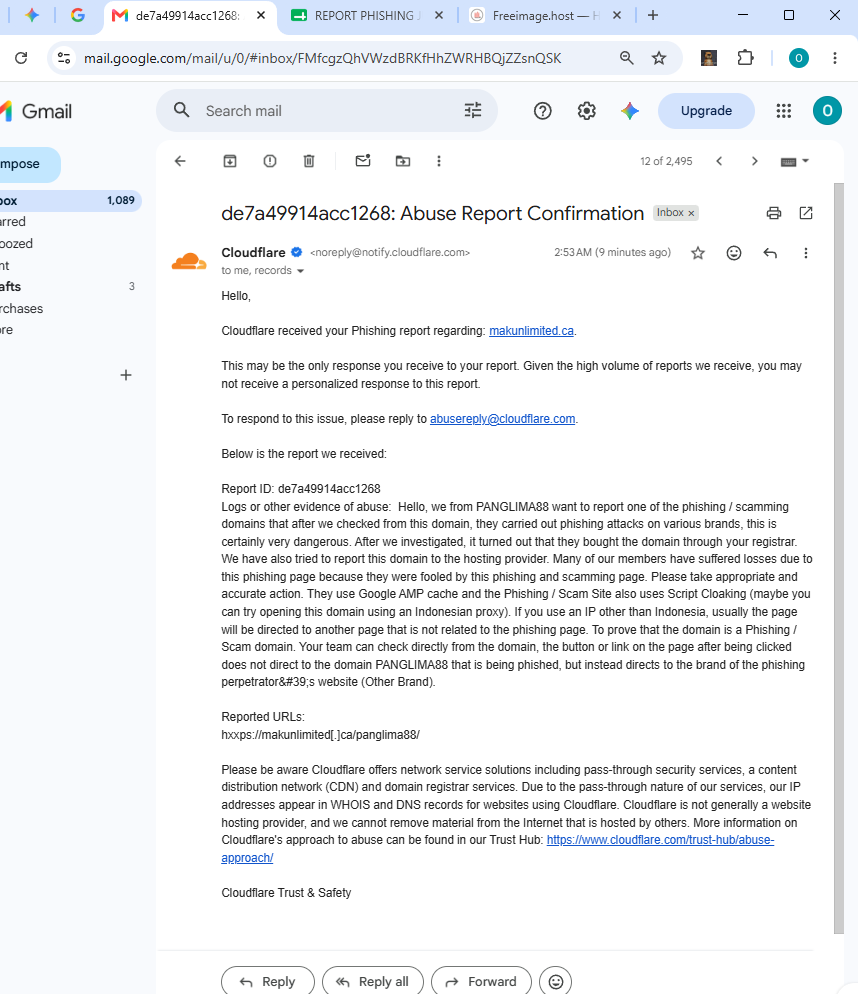This screenshot has height=994, width=858.
Task: Click the pinned extension picture icon
Action: click(x=709, y=58)
